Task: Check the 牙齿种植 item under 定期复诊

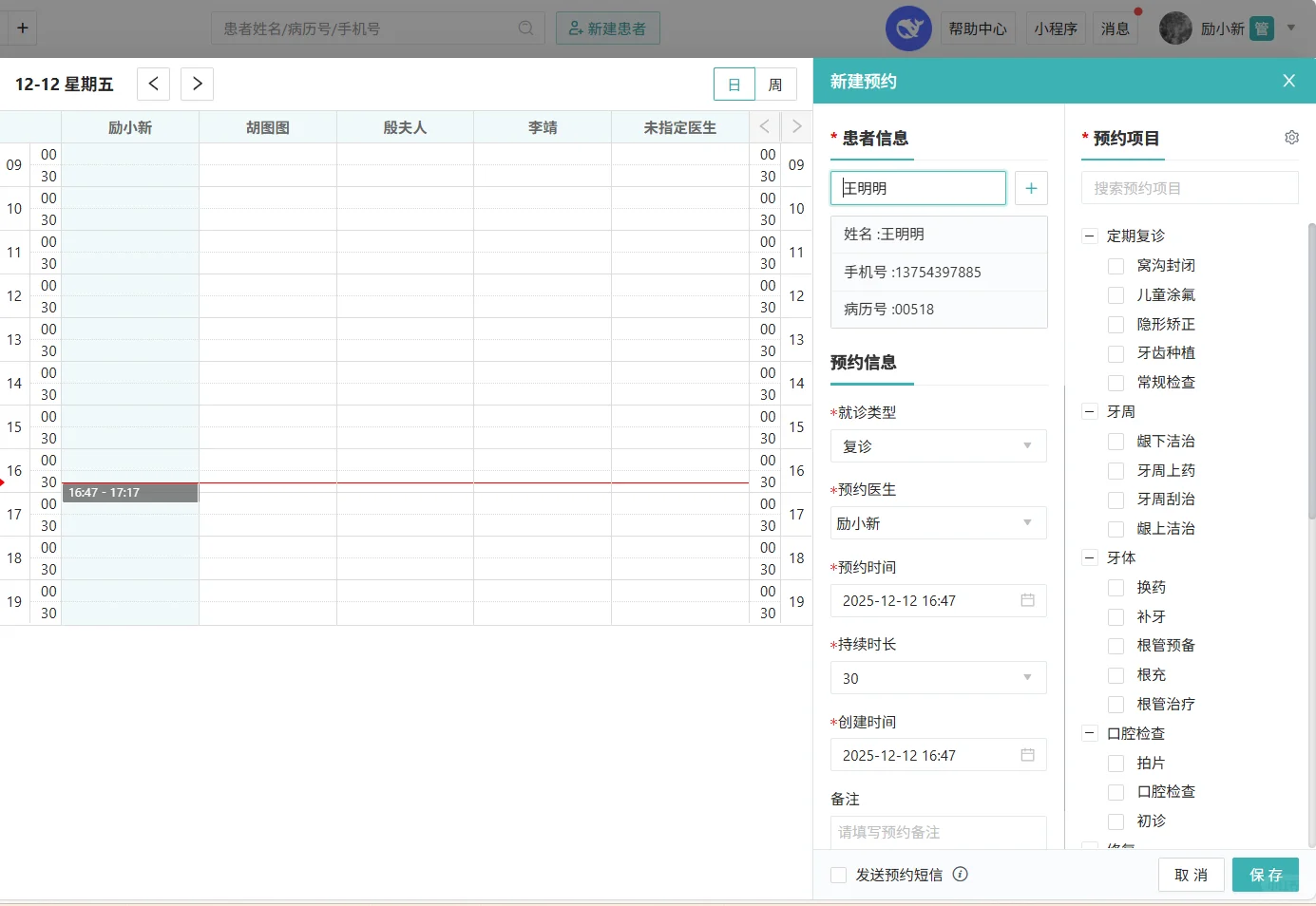Action: (1116, 353)
